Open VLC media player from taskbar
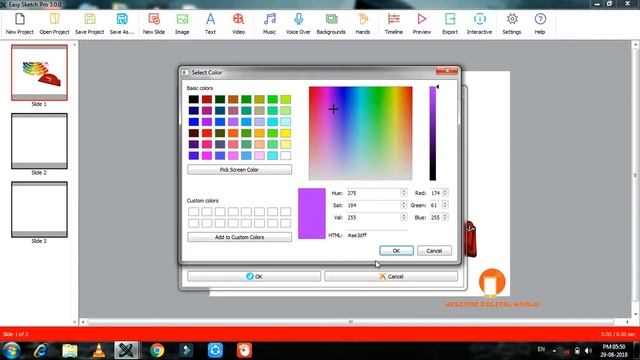 point(98,351)
